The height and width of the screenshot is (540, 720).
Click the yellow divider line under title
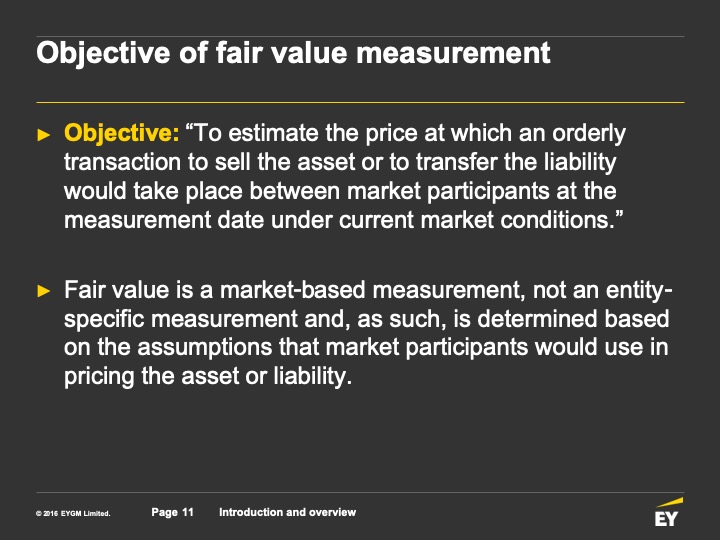pos(360,102)
